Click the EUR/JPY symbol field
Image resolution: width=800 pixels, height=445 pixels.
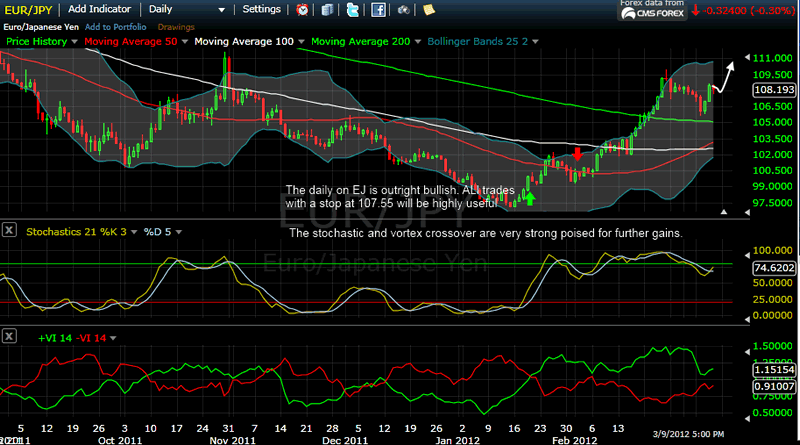pyautogui.click(x=30, y=9)
